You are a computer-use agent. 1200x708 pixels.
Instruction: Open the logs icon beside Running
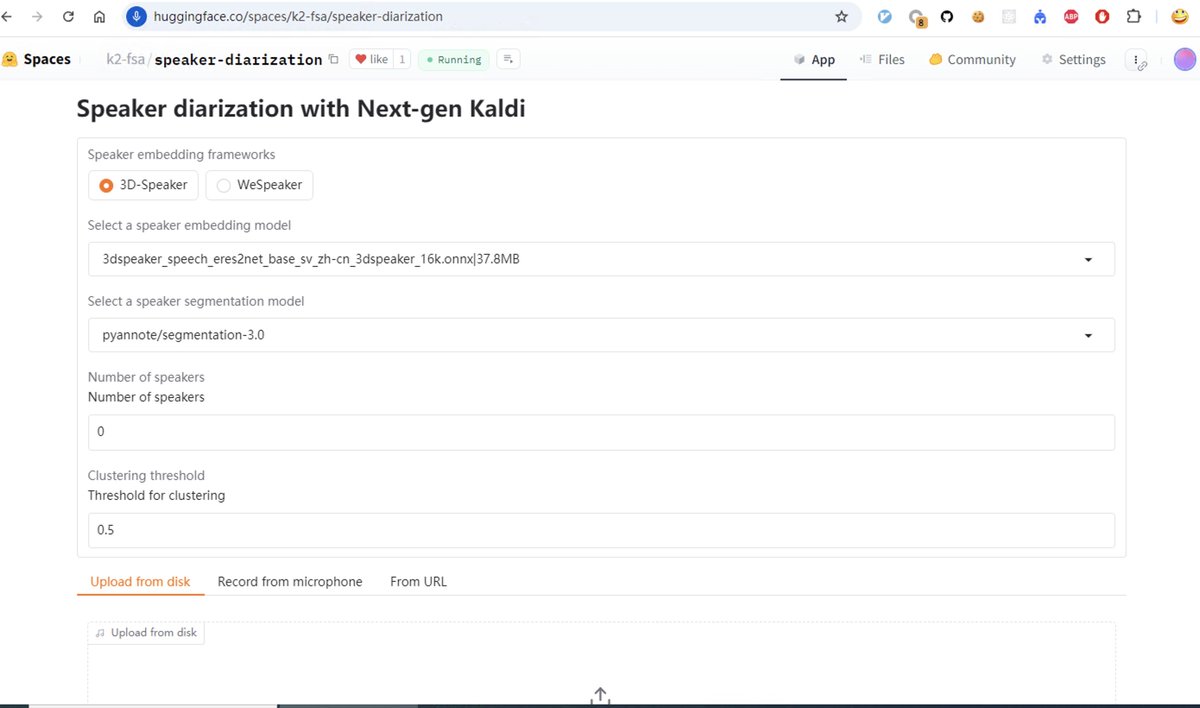[508, 59]
